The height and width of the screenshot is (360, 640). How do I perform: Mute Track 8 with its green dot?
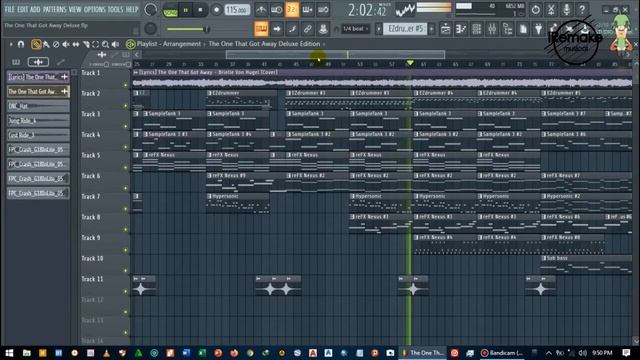point(126,229)
